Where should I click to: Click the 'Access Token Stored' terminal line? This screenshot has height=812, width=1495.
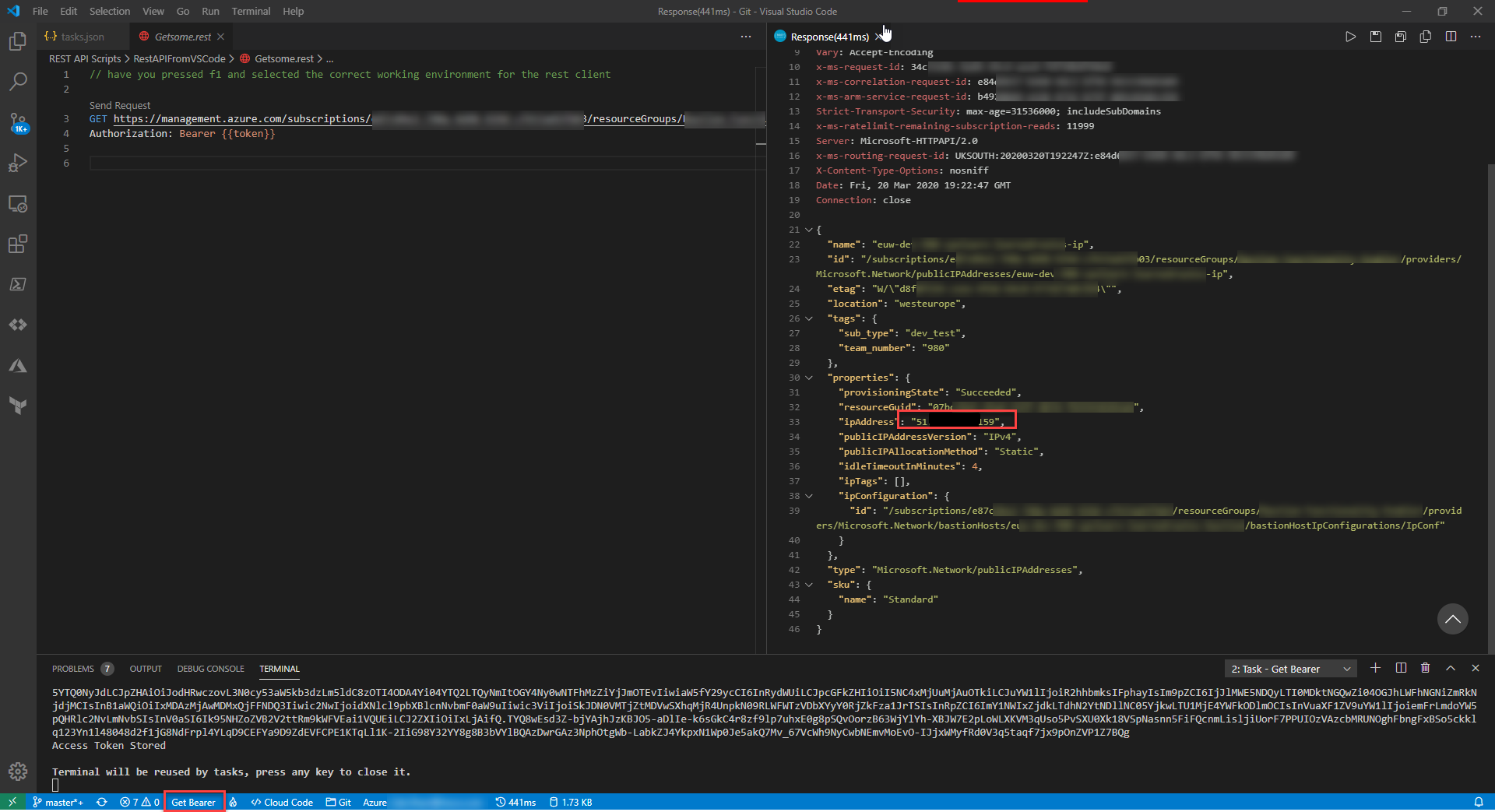click(109, 745)
